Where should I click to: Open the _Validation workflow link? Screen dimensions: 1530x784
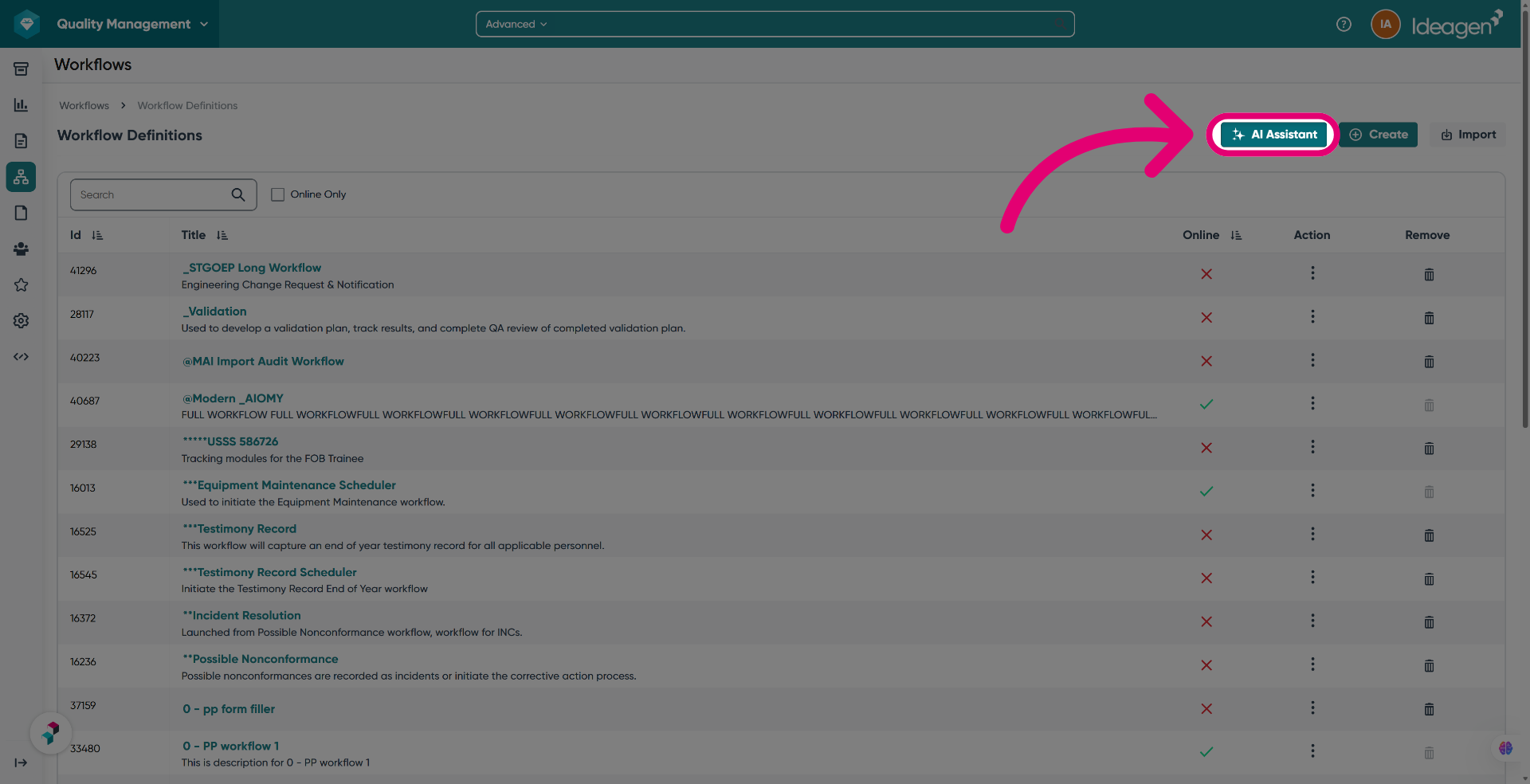click(x=214, y=312)
